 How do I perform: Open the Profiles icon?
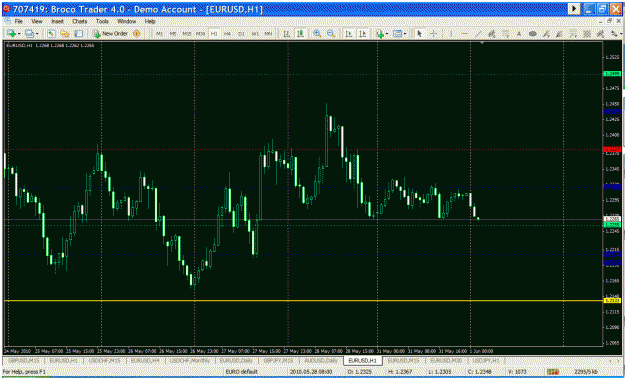[29, 34]
